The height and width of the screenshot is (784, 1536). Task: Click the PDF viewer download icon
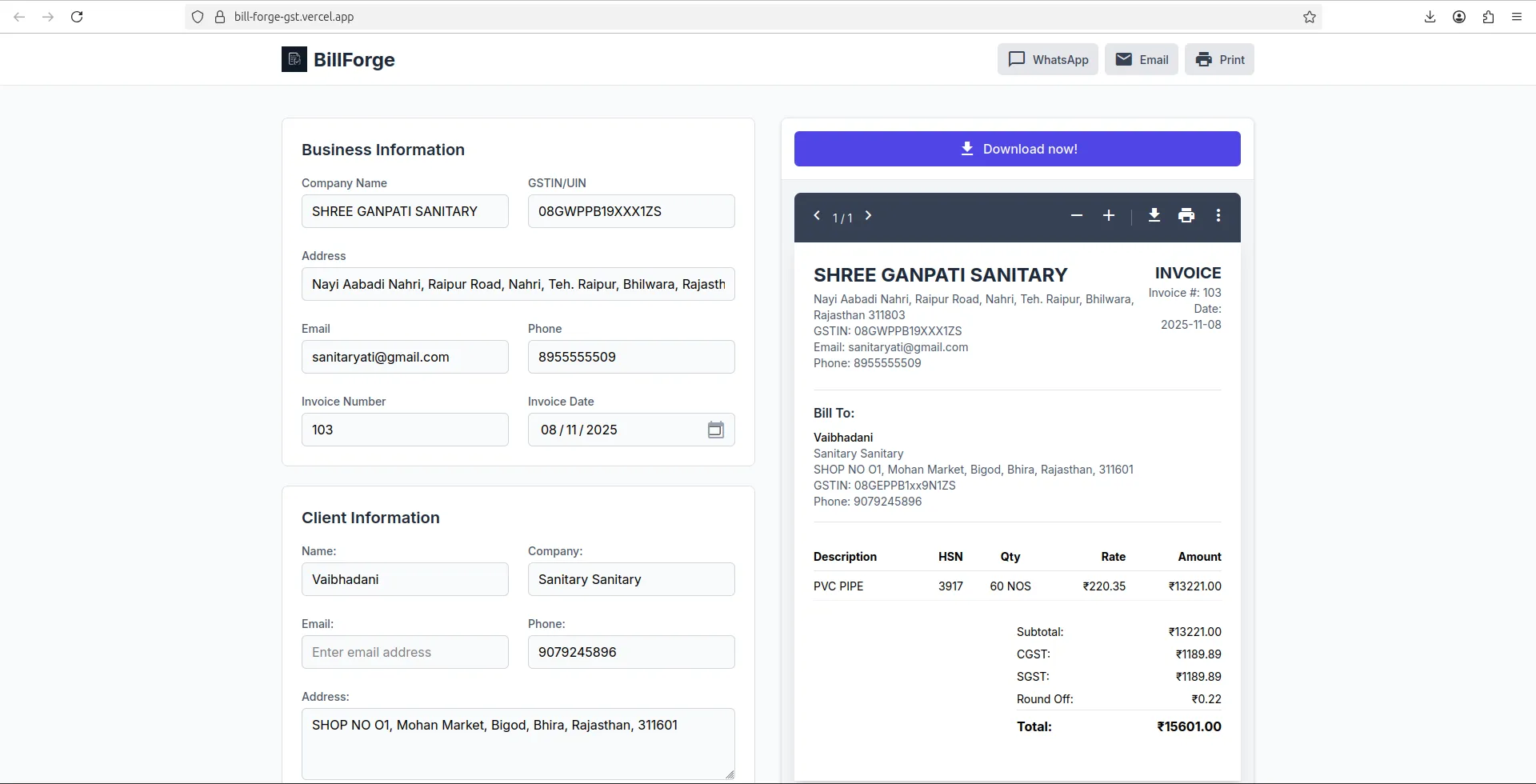(x=1154, y=216)
